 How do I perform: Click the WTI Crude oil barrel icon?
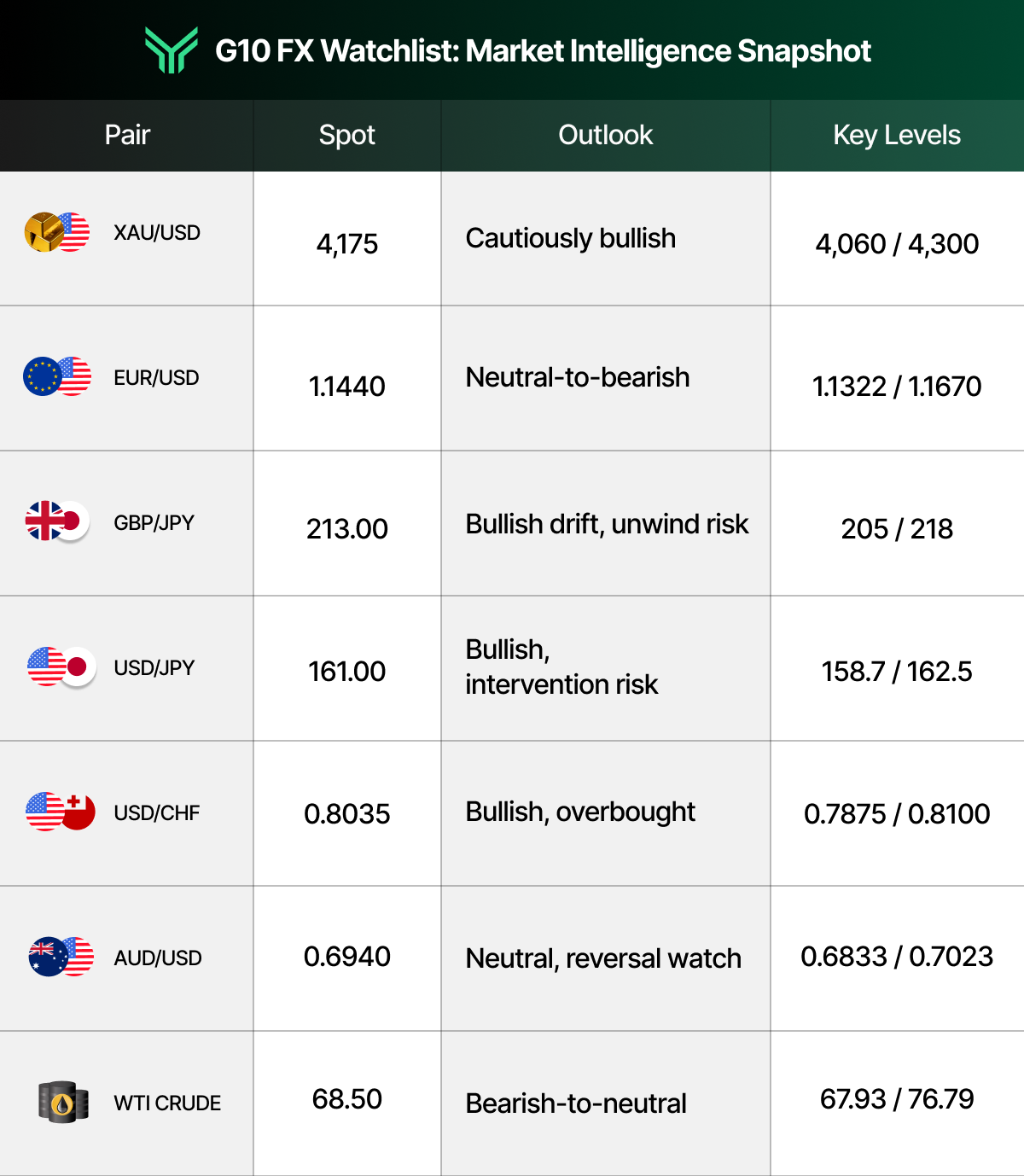[63, 1103]
